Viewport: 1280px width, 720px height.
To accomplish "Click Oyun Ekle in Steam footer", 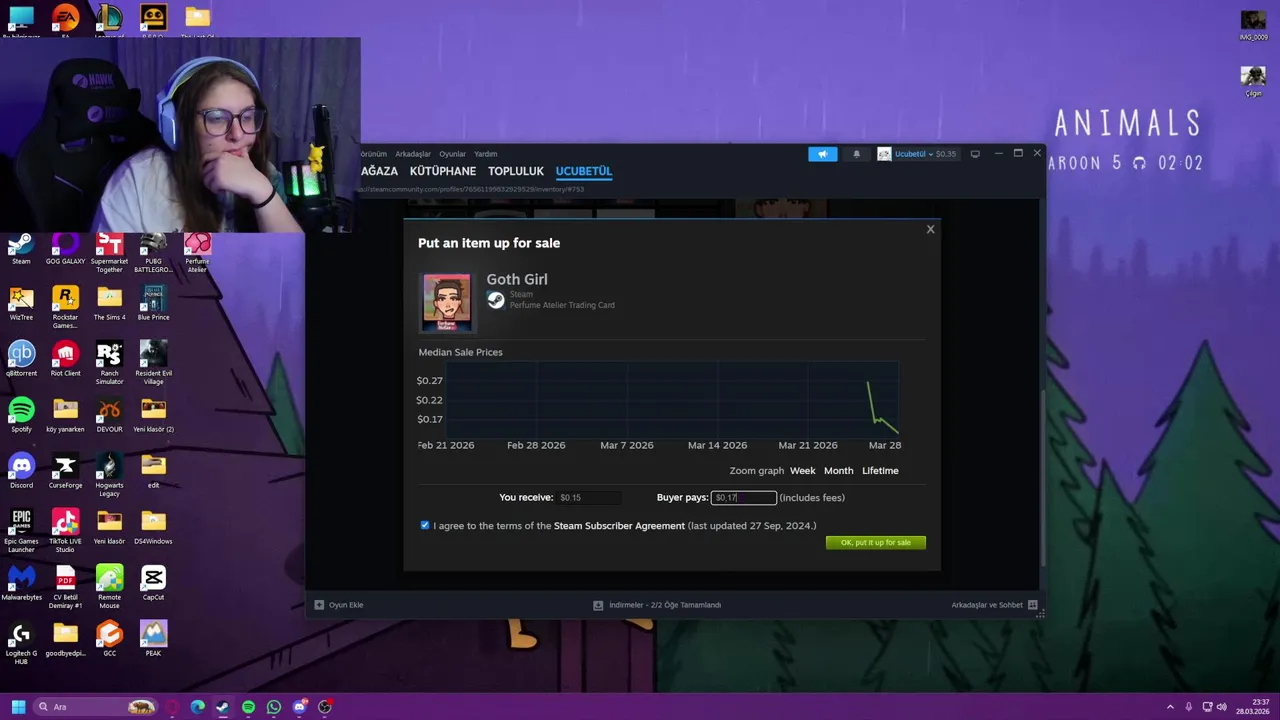I will 339,605.
